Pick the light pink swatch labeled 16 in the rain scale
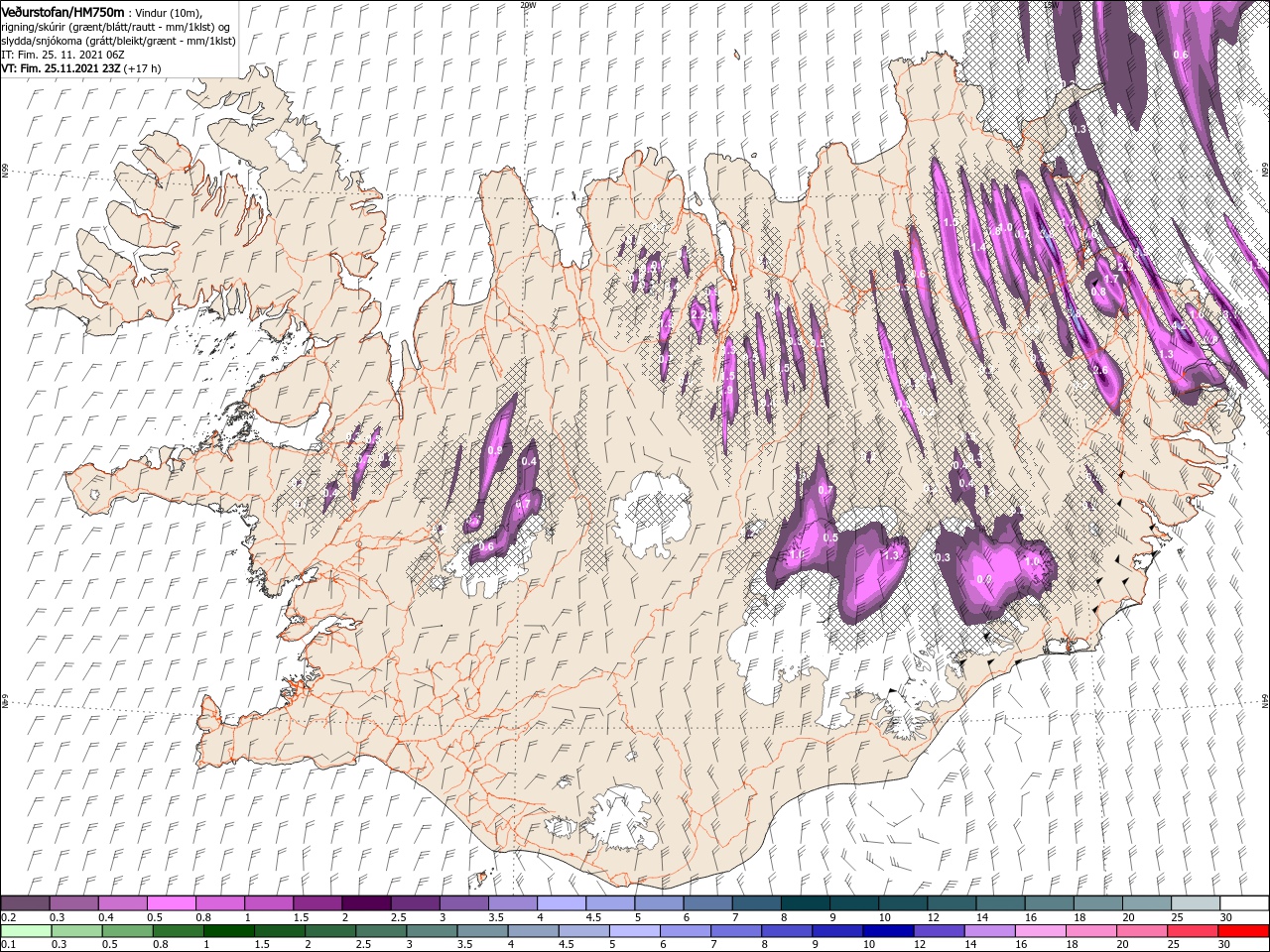The height and width of the screenshot is (952, 1270). point(1041,931)
